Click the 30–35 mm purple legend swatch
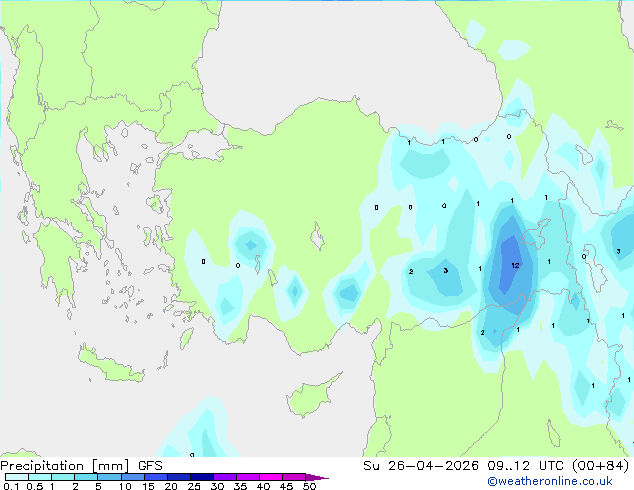The width and height of the screenshot is (634, 490). click(224, 477)
